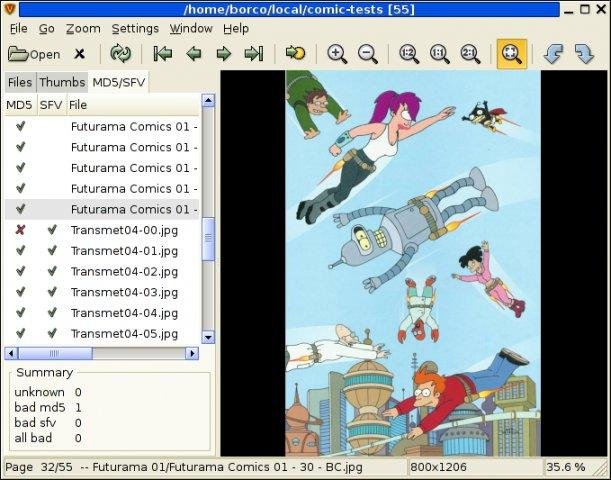The width and height of the screenshot is (611, 480).
Task: Open the Go menu
Action: tap(47, 28)
